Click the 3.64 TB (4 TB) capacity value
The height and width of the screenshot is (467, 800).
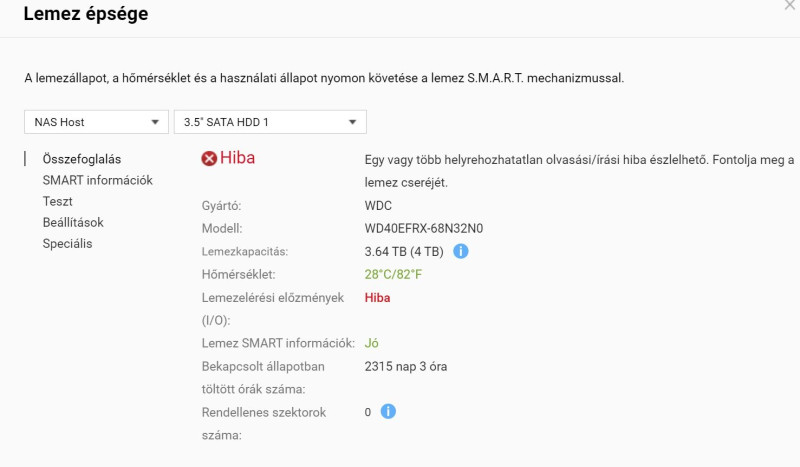[x=404, y=252]
